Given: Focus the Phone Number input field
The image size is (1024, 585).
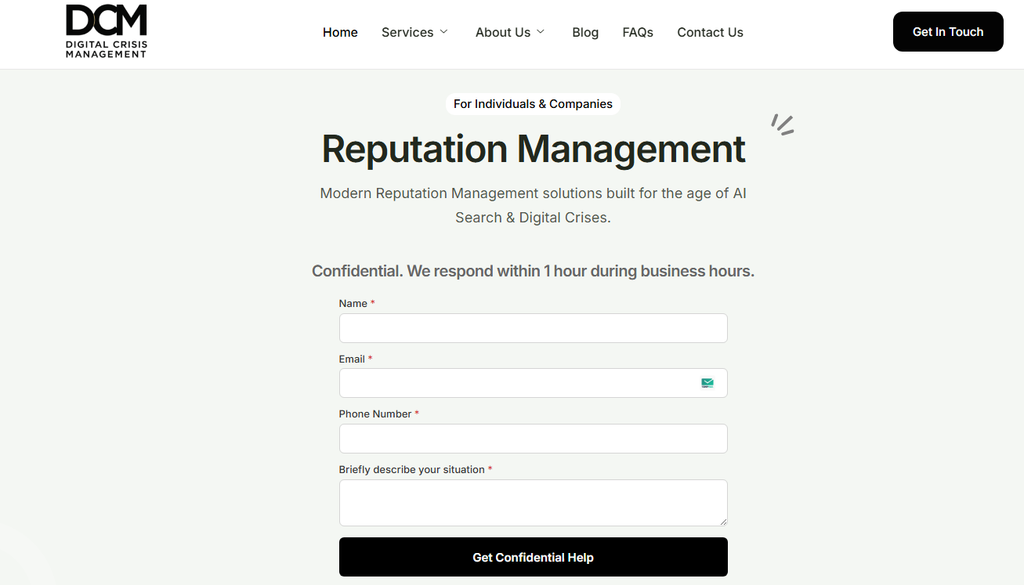Looking at the screenshot, I should pos(533,439).
